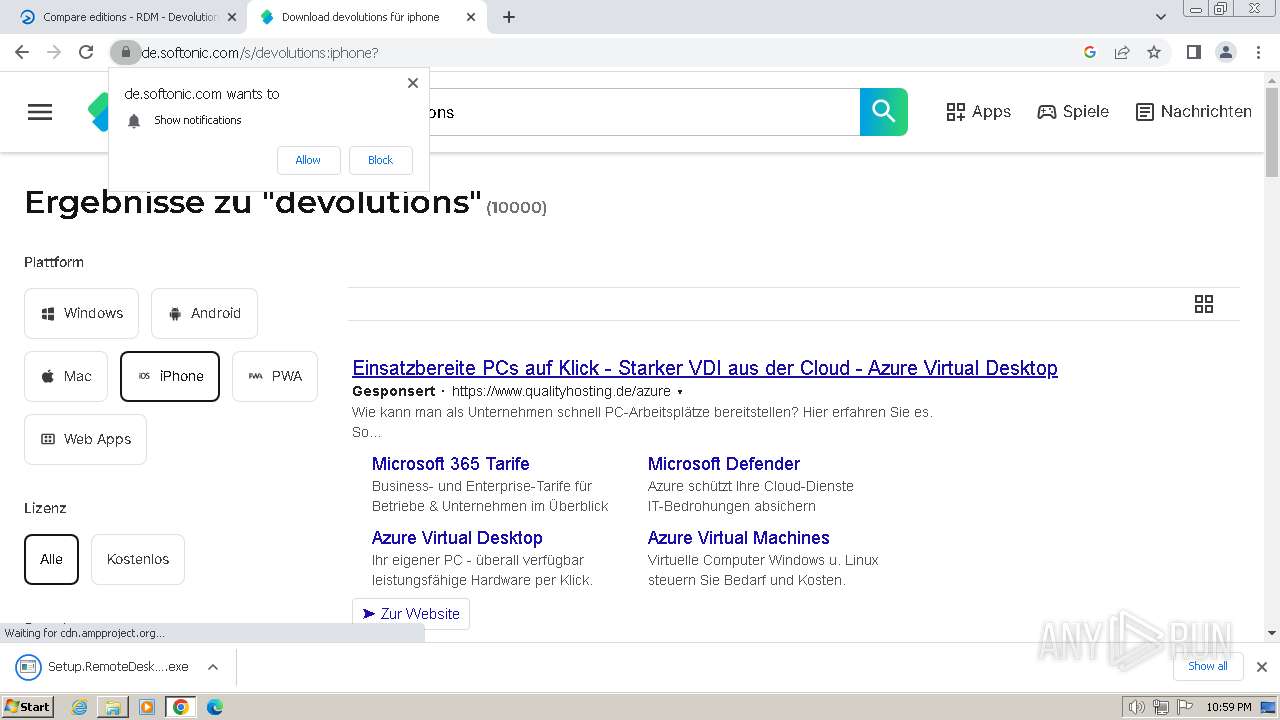Open media player from the taskbar
1280x720 pixels.
(147, 707)
